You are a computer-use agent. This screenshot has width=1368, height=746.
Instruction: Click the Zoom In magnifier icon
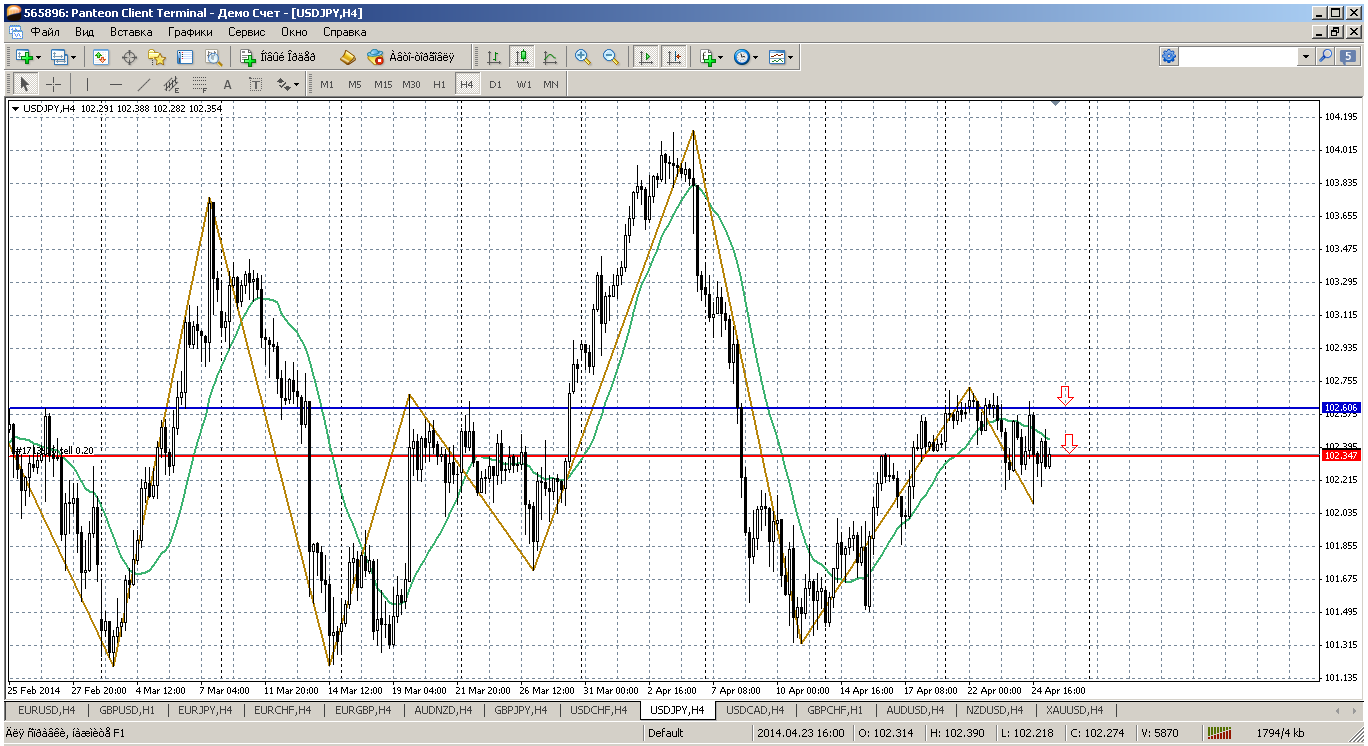click(x=583, y=57)
